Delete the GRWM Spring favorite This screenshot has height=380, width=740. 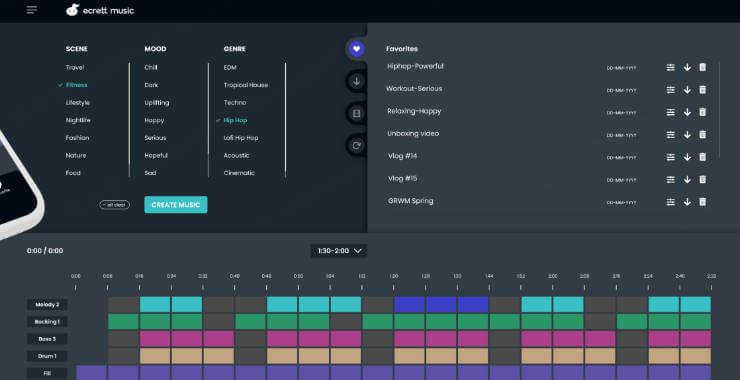click(x=702, y=202)
